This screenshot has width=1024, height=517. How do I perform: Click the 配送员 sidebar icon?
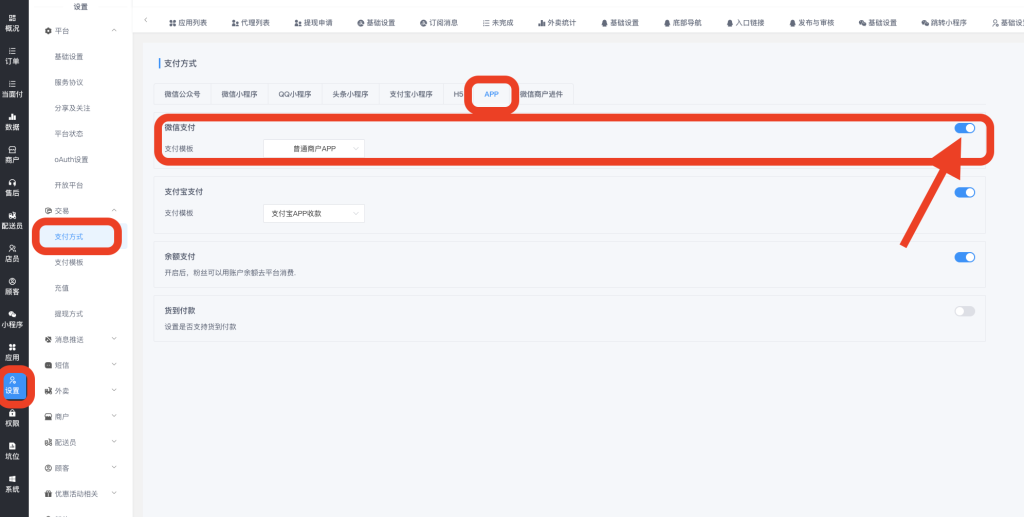click(x=12, y=220)
